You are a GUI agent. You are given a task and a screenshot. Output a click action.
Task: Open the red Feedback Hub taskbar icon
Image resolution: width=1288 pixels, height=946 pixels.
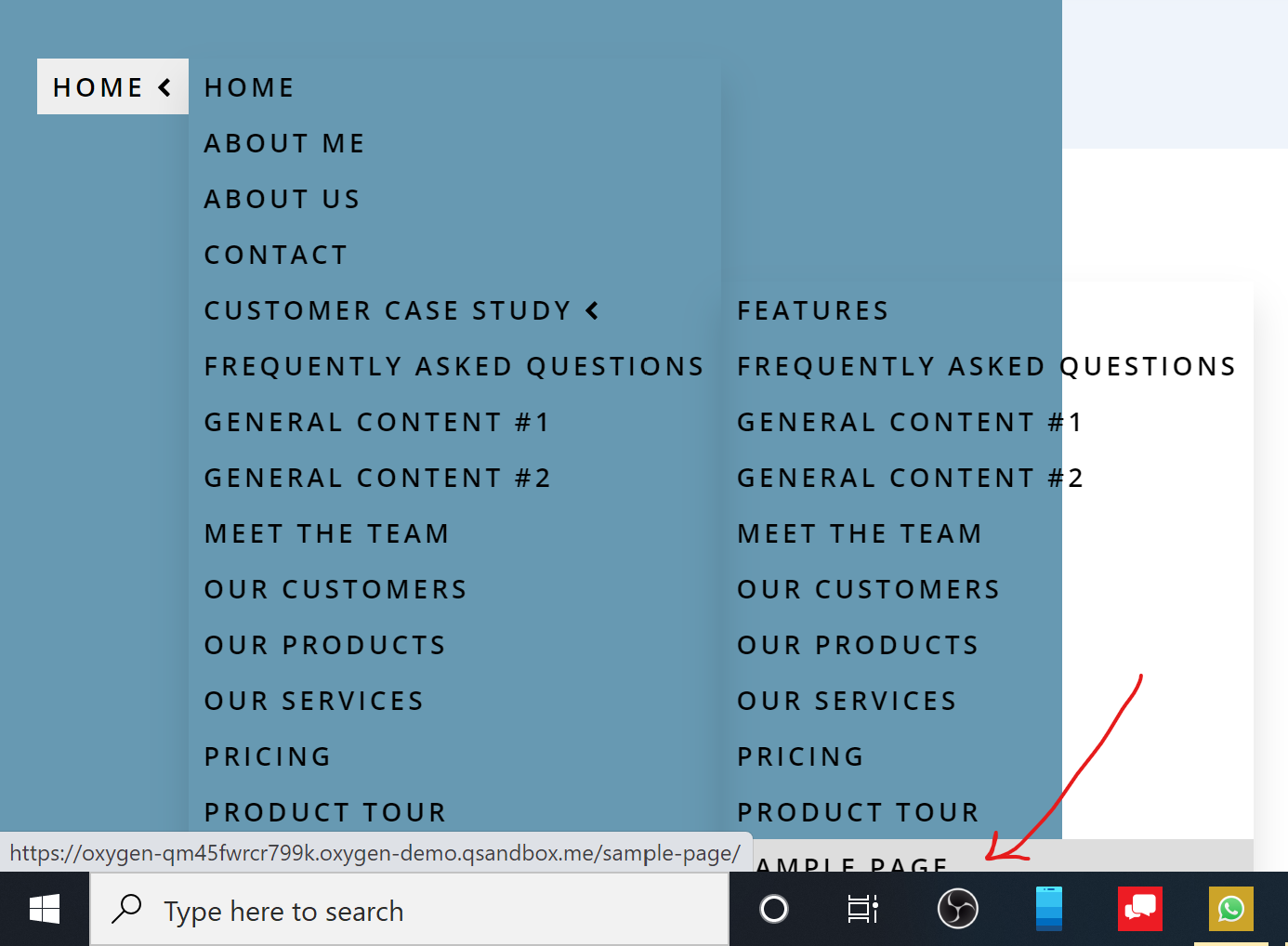click(1139, 909)
